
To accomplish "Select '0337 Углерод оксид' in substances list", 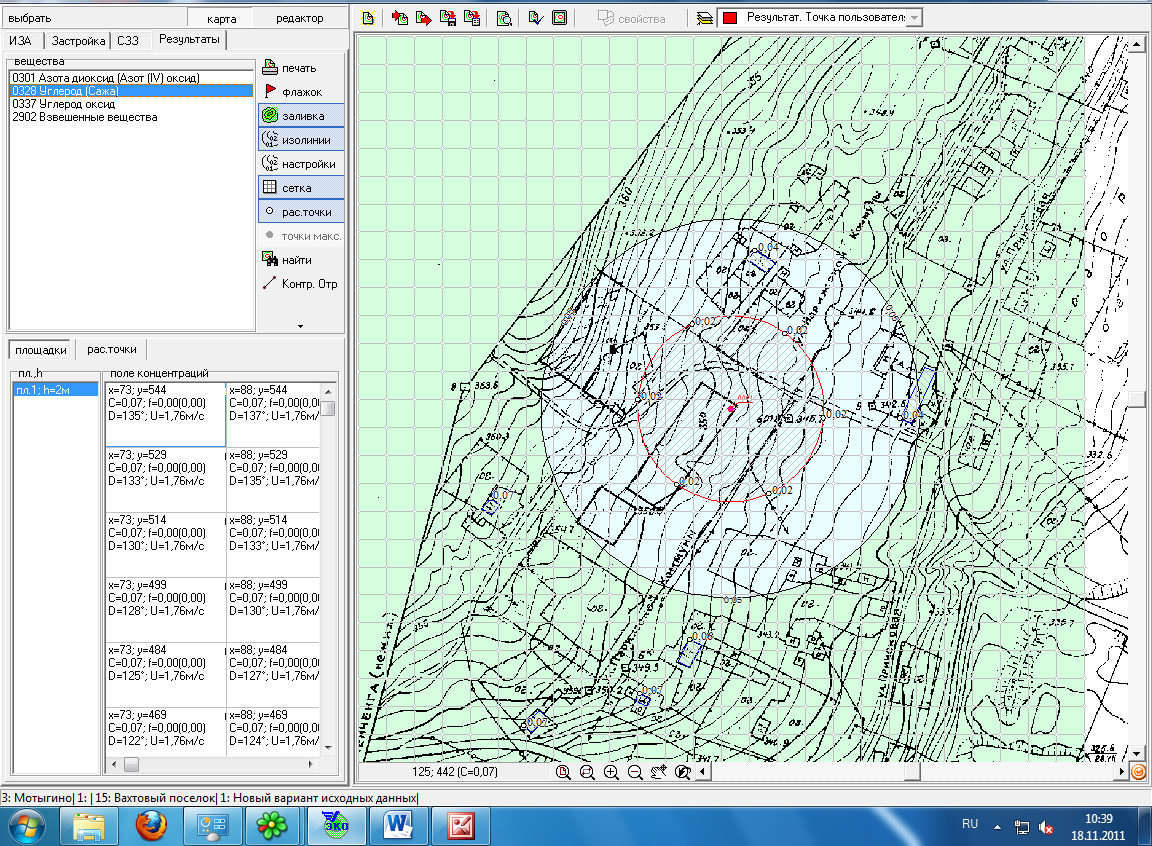I will (x=64, y=104).
